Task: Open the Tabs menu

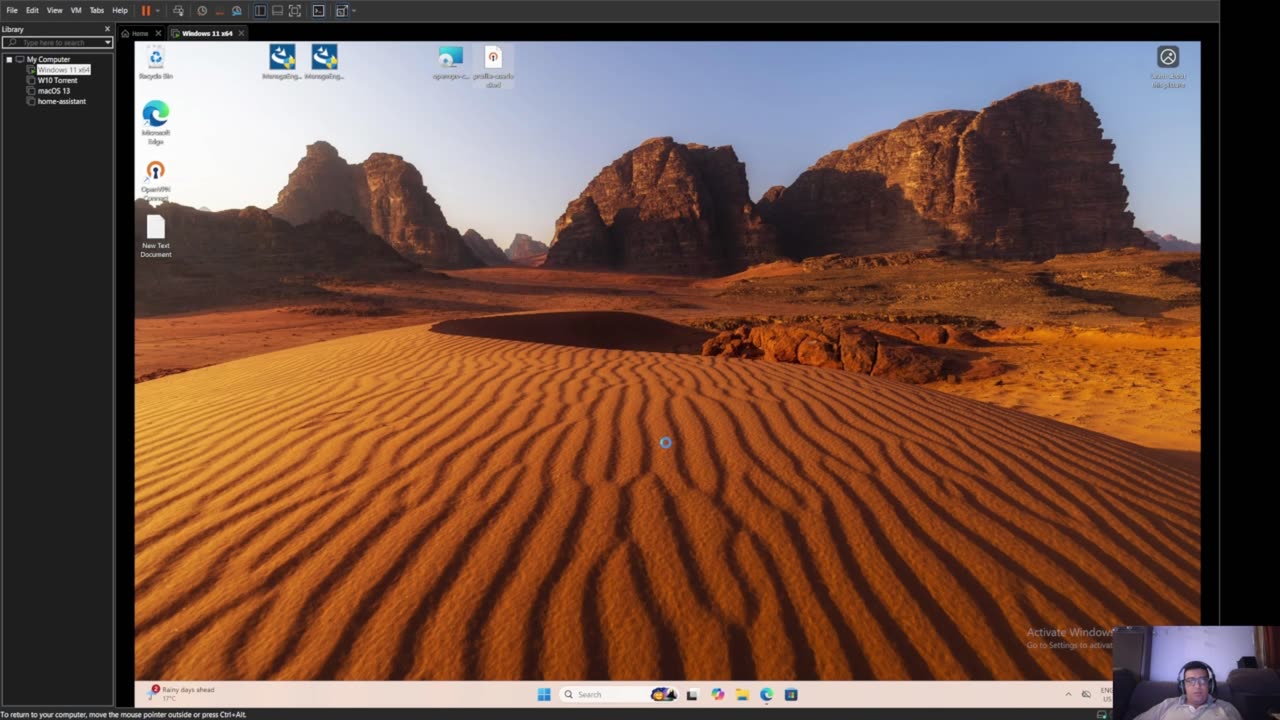Action: 97,10
